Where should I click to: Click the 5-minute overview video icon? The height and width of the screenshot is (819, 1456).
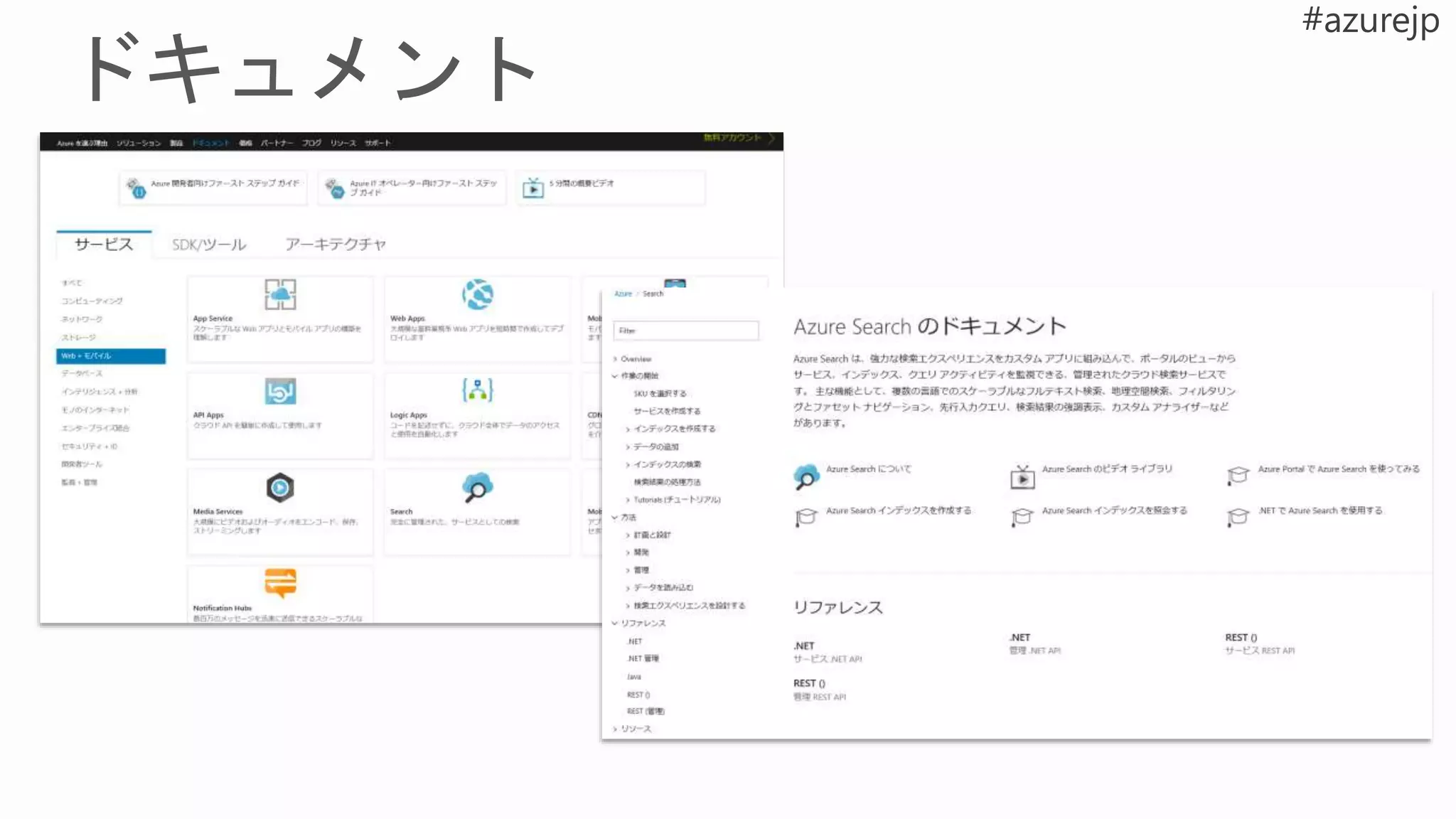[533, 188]
